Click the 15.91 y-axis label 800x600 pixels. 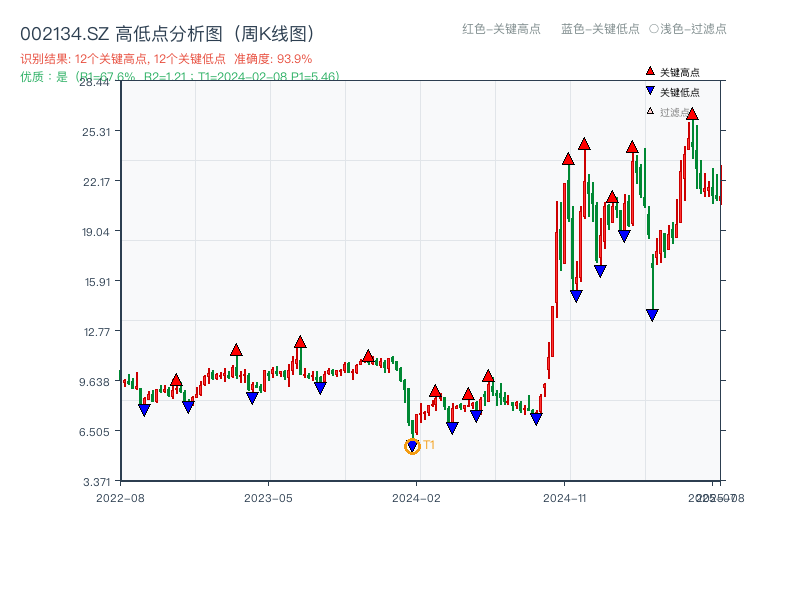pos(97,282)
